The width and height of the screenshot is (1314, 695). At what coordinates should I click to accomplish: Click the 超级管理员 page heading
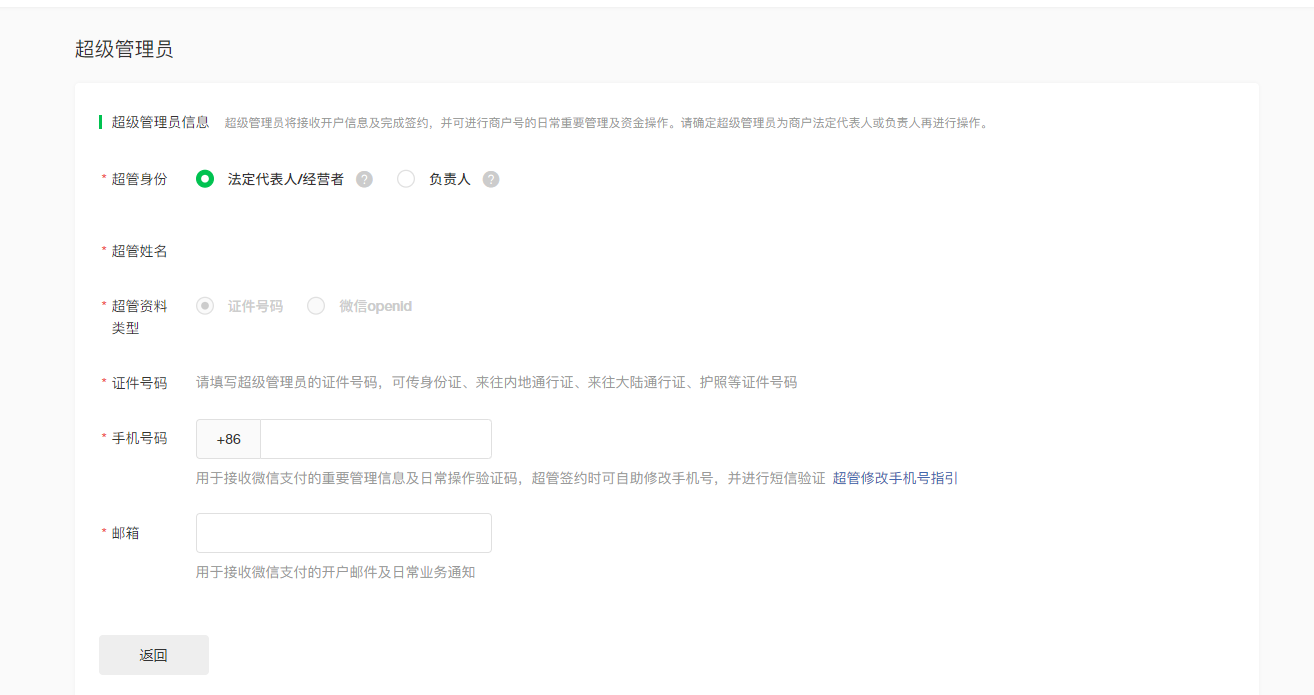point(124,49)
